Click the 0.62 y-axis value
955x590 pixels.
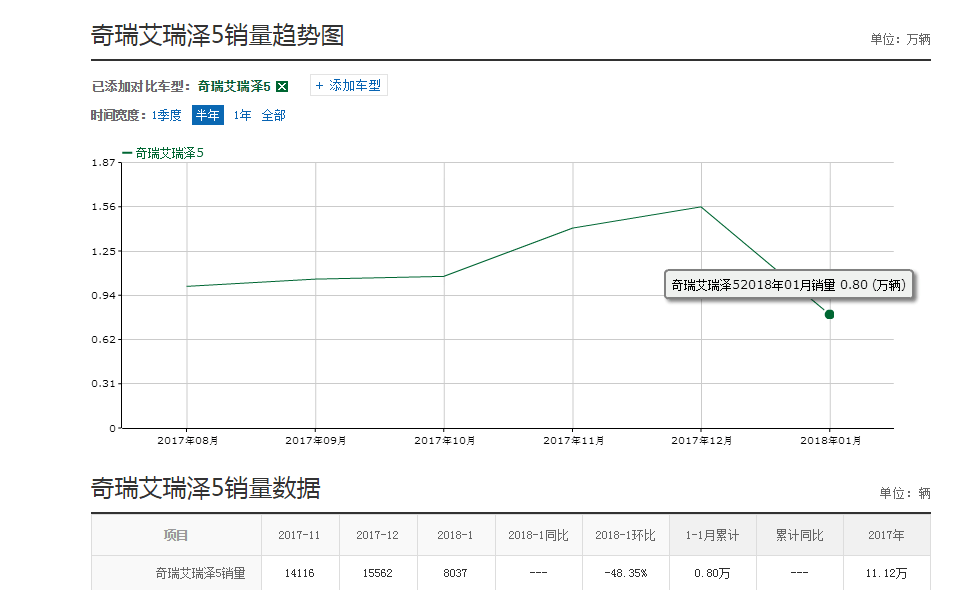click(103, 339)
